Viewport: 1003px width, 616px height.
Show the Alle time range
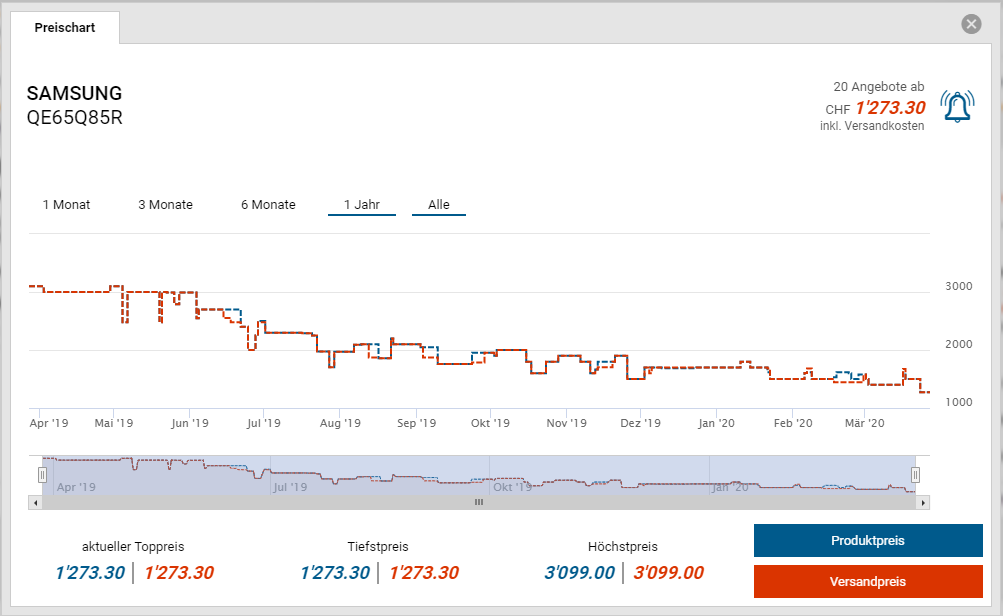(x=439, y=205)
